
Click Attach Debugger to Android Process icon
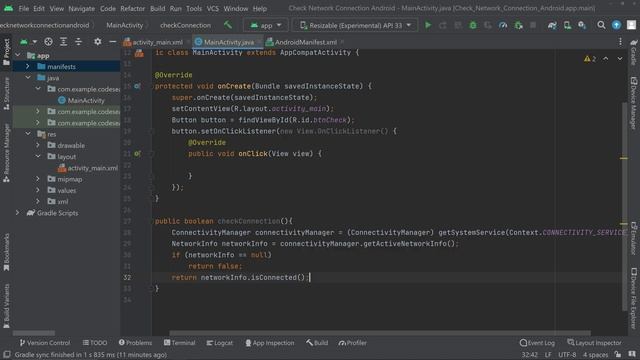[518, 25]
